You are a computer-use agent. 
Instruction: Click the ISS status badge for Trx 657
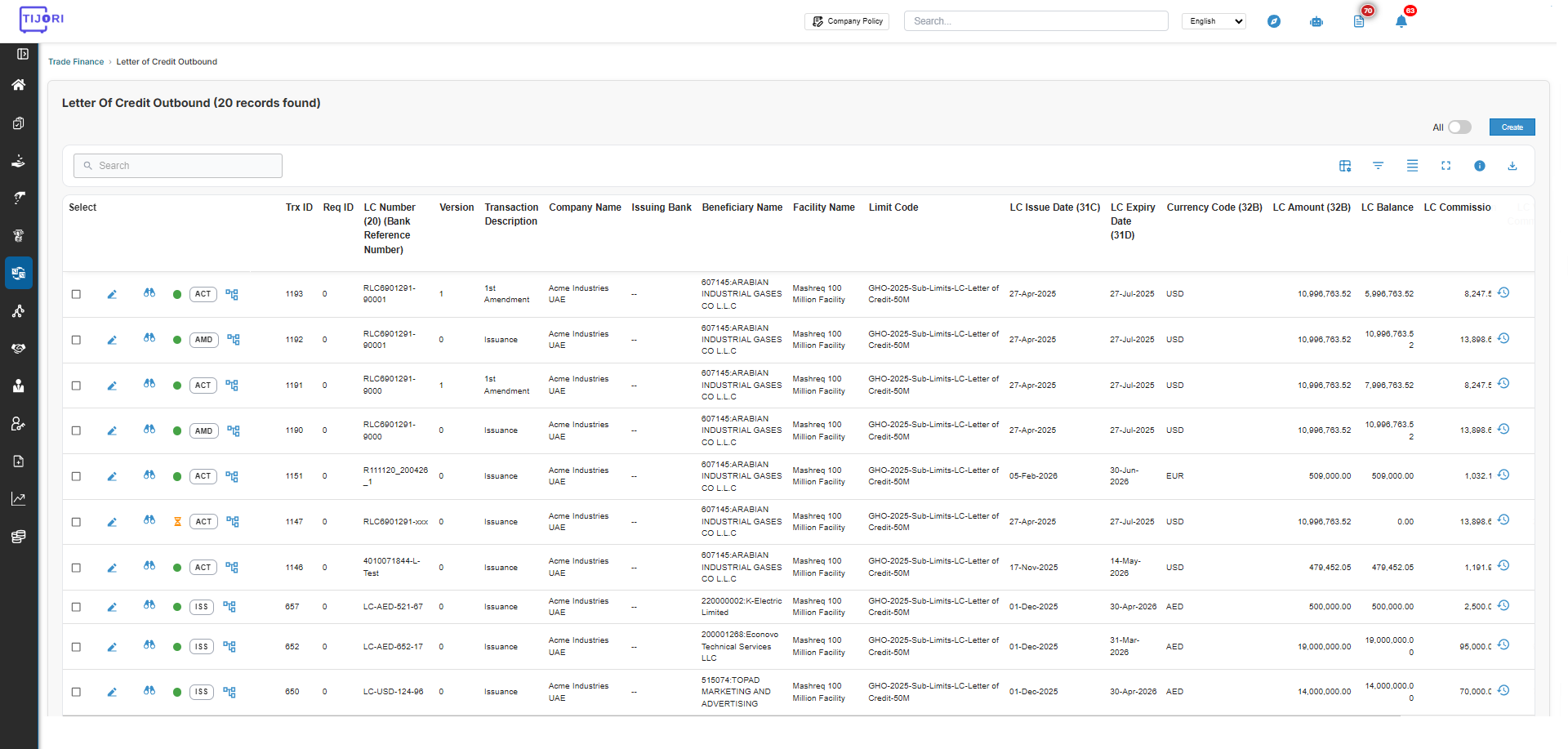tap(202, 607)
